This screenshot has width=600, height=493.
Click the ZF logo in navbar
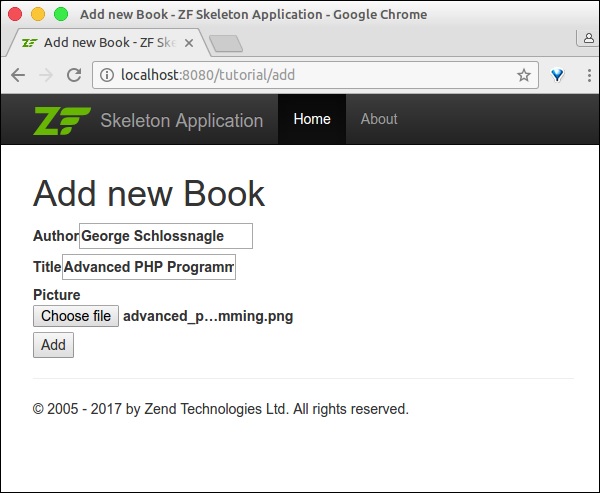click(62, 120)
